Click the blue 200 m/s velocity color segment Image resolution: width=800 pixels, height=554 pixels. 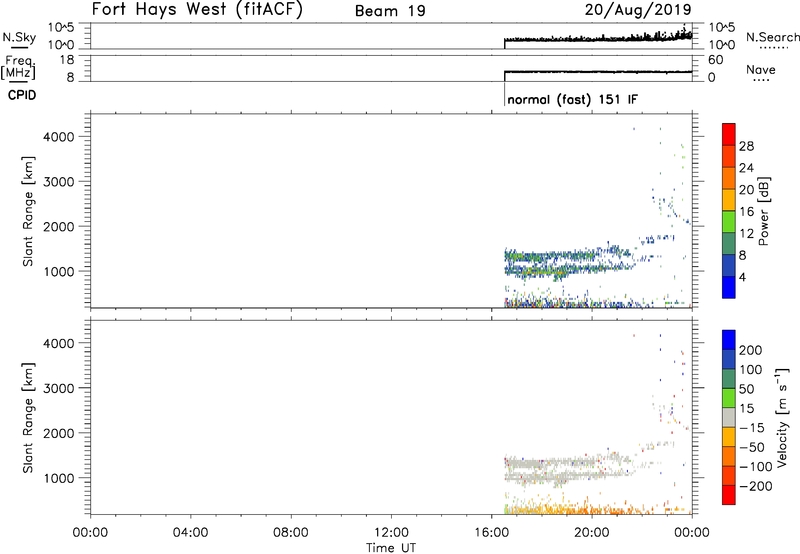[x=729, y=340]
